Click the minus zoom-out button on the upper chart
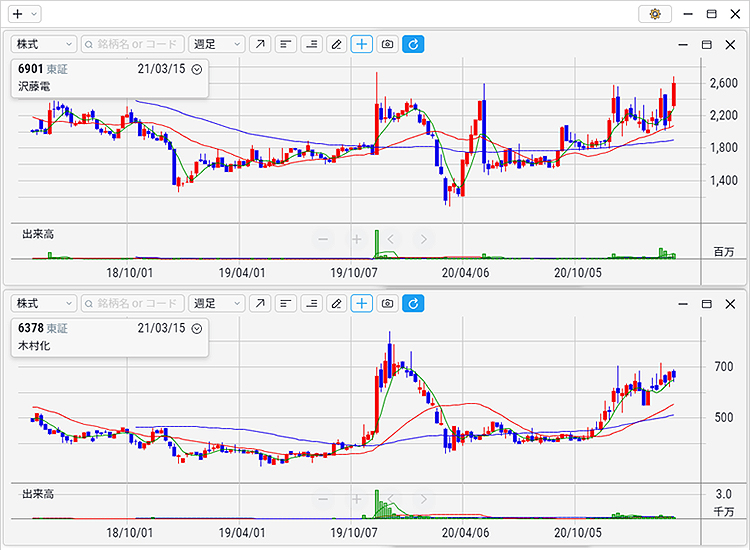This screenshot has height=550, width=750. point(323,239)
